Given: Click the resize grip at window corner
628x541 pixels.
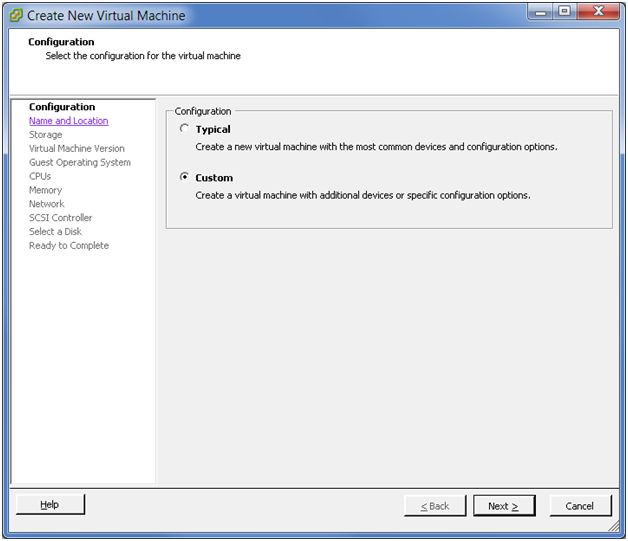Looking at the screenshot, I should (x=614, y=526).
